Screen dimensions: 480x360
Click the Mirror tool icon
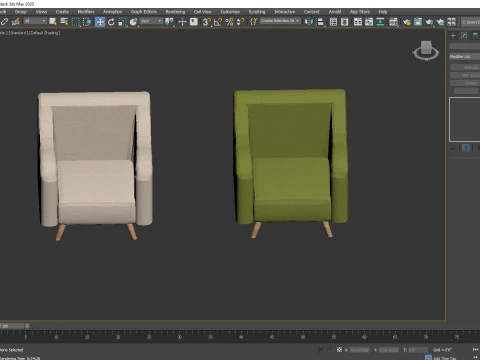tap(309, 22)
